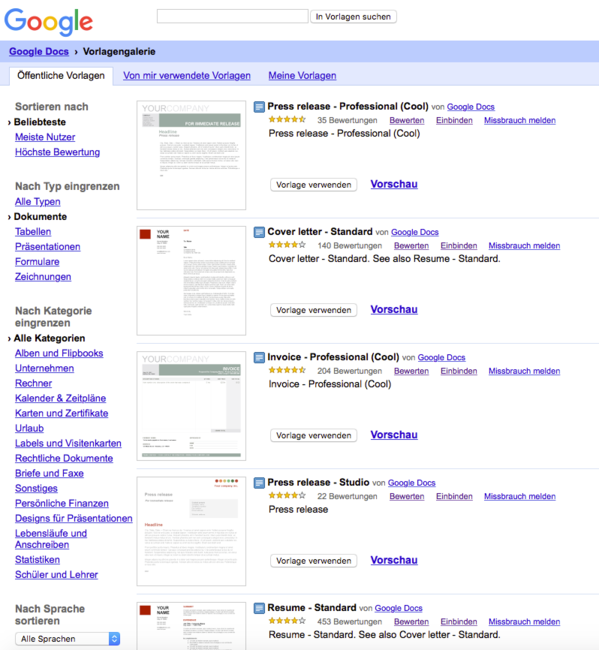Open Lebensläufe und Anschreiben category
Image resolution: width=599 pixels, height=650 pixels.
(x=51, y=539)
